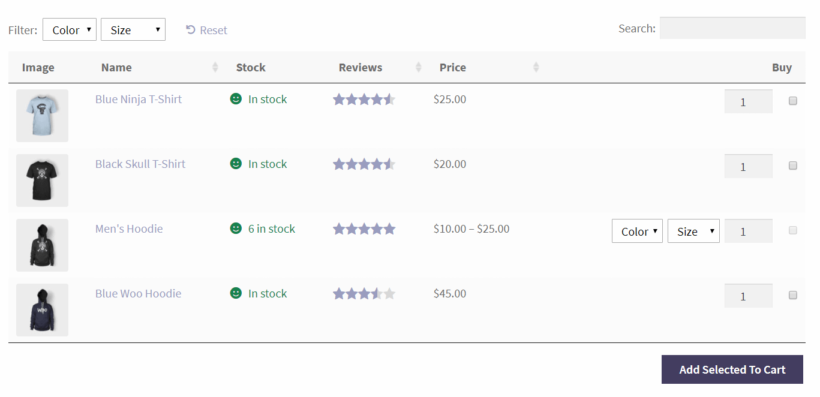
Task: Click the '6 in stock' text
Action: (x=271, y=229)
